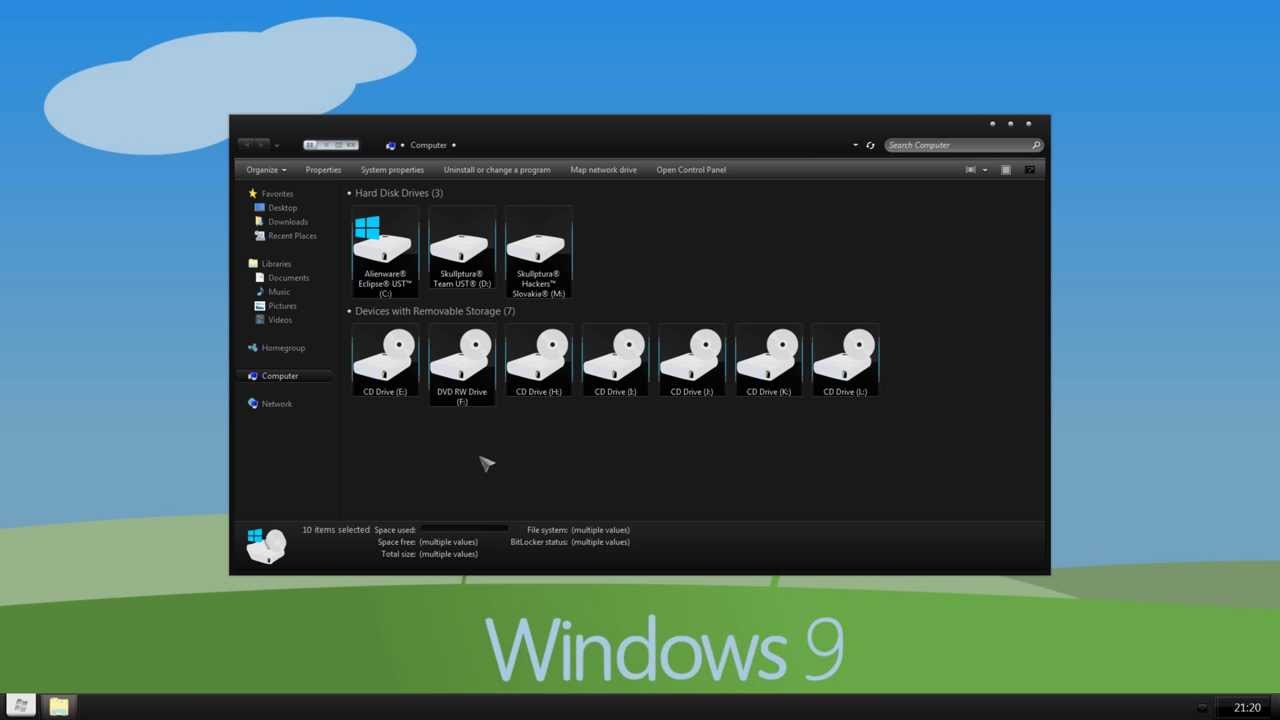Viewport: 1280px width, 720px height.
Task: Click the notification area icon beside the clock
Action: 1202,708
